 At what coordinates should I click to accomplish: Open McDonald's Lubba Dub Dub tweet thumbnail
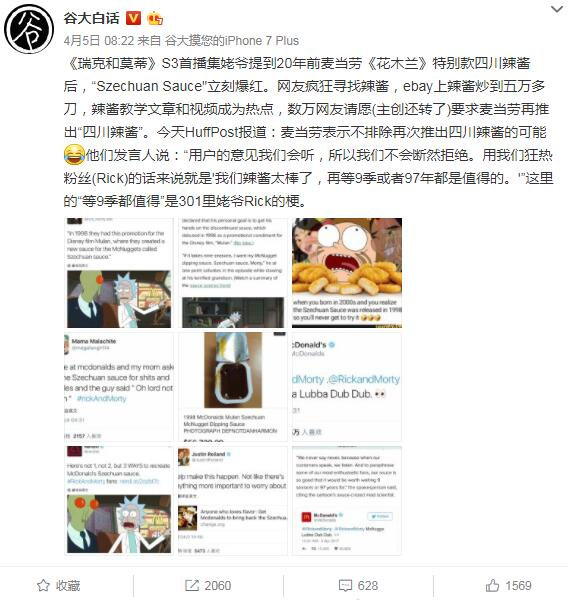pyautogui.click(x=347, y=387)
